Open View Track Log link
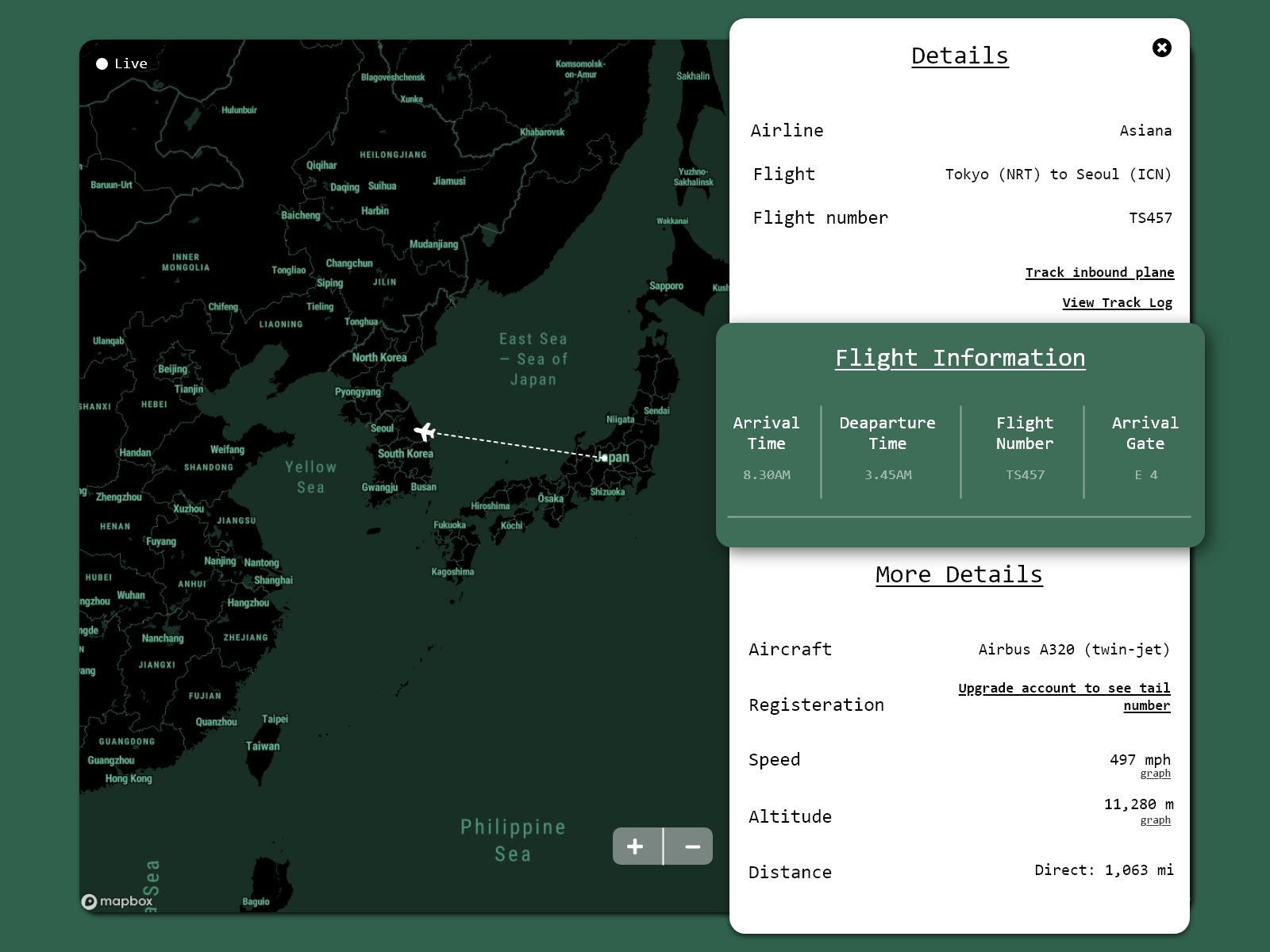This screenshot has height=952, width=1270. (x=1117, y=302)
